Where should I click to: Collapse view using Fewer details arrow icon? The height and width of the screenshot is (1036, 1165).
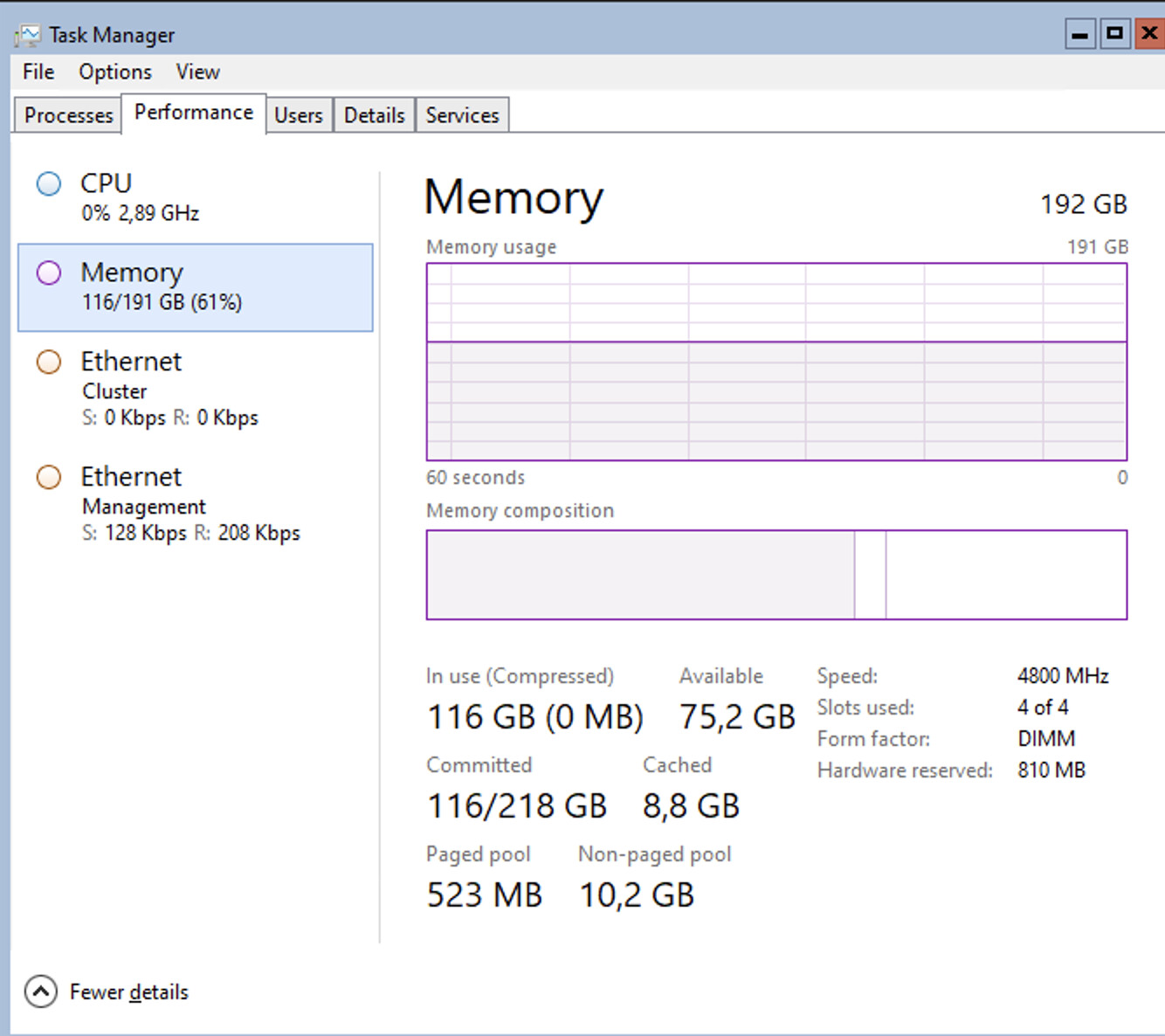click(x=40, y=991)
